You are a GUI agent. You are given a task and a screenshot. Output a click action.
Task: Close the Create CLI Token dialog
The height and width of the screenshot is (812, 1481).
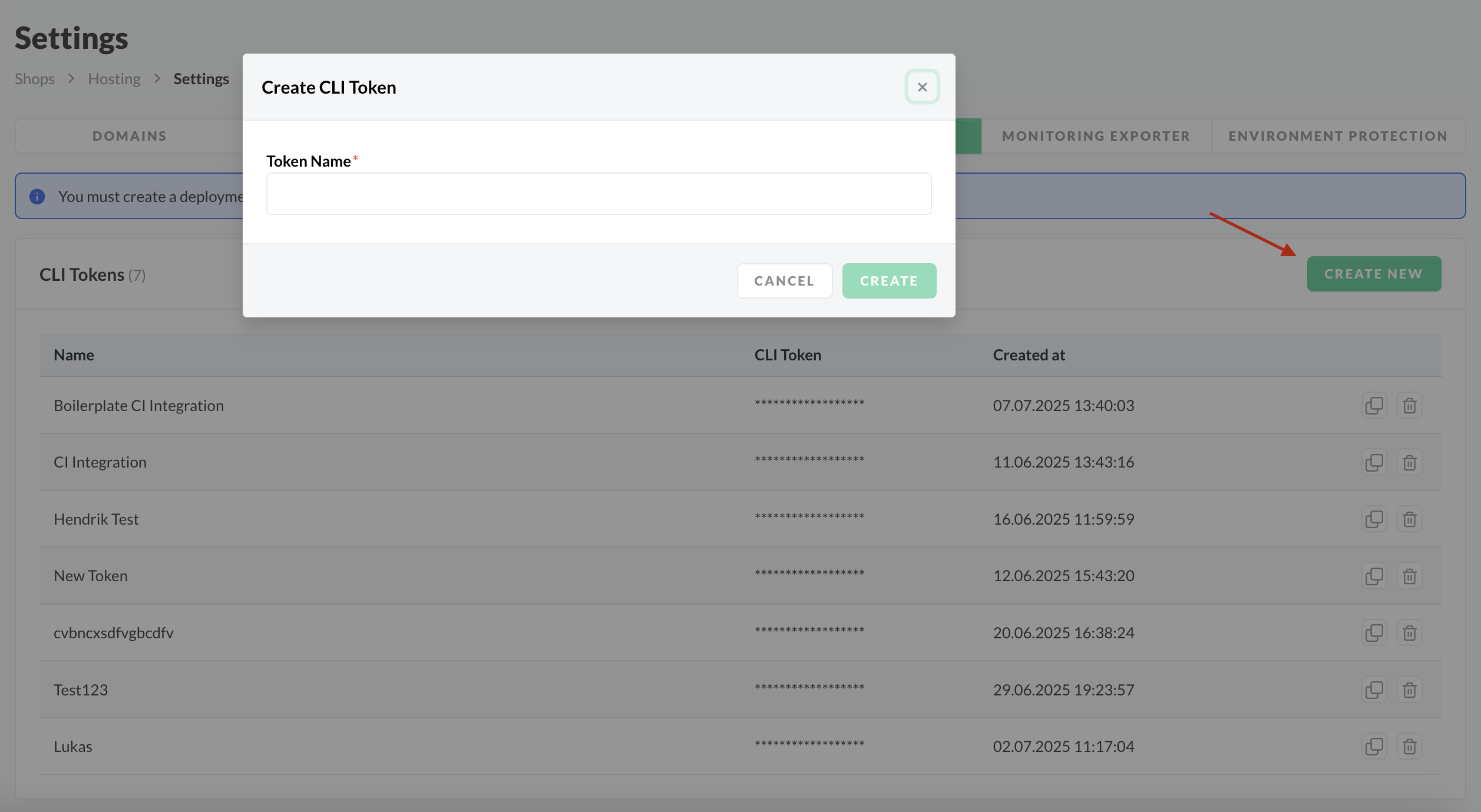(x=922, y=87)
